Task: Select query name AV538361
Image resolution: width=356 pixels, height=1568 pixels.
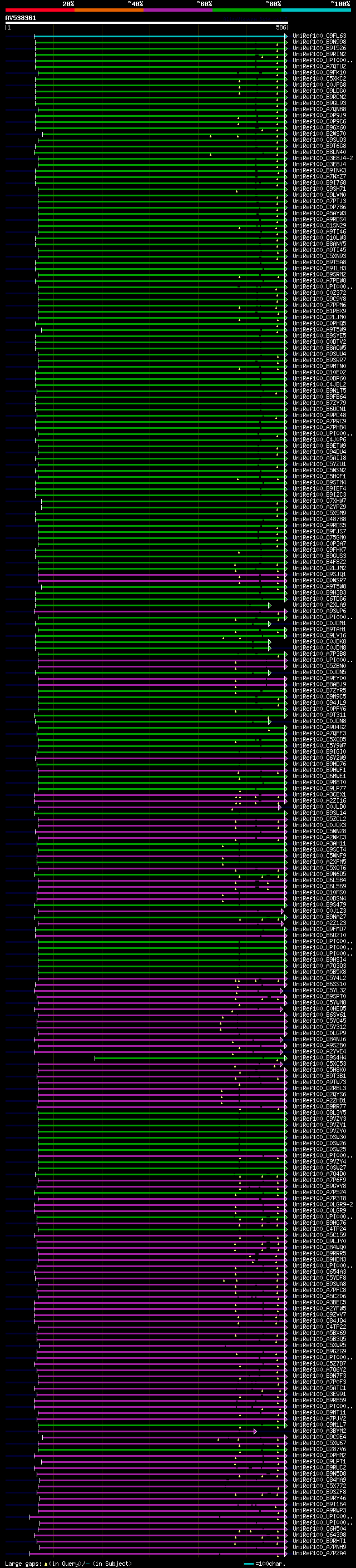Action: (x=21, y=18)
